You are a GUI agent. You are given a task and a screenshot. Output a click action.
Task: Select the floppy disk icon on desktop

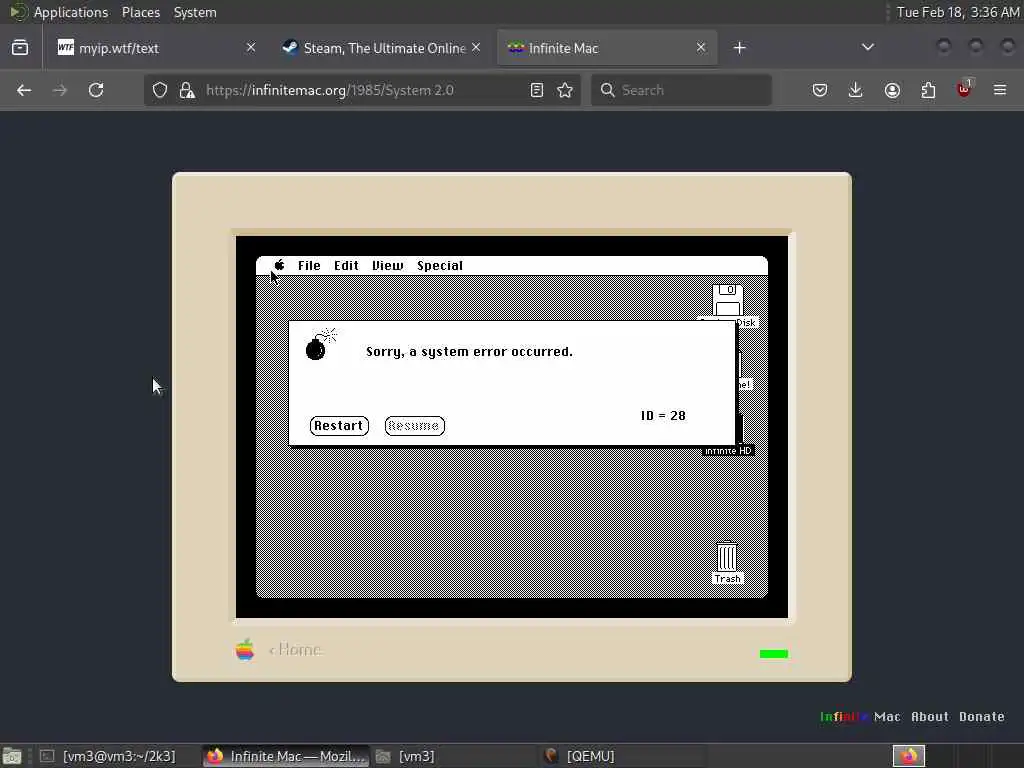click(728, 300)
